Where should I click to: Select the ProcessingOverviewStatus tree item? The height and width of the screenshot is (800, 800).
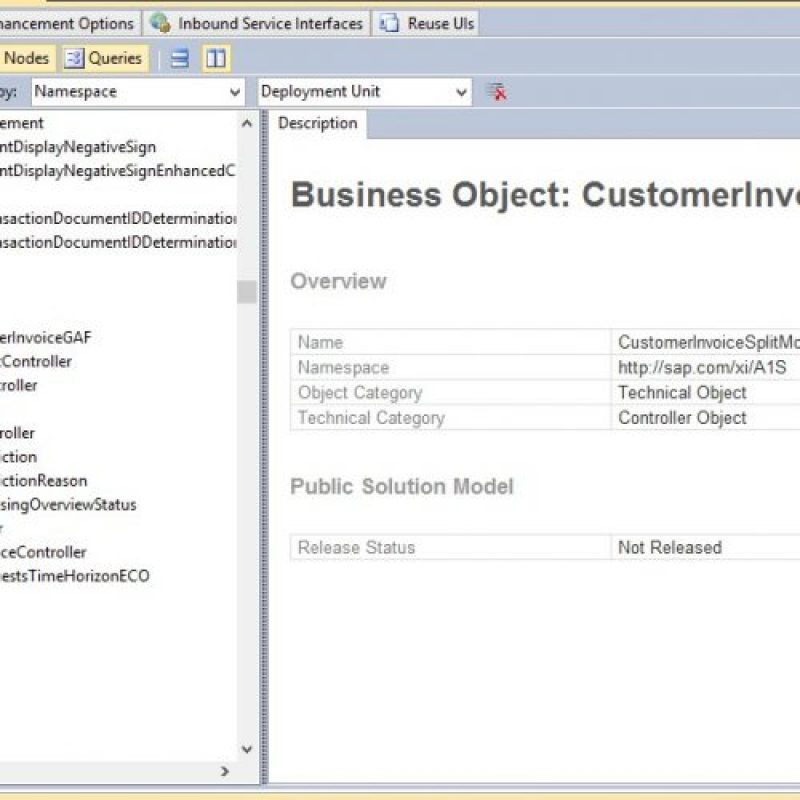[68, 505]
